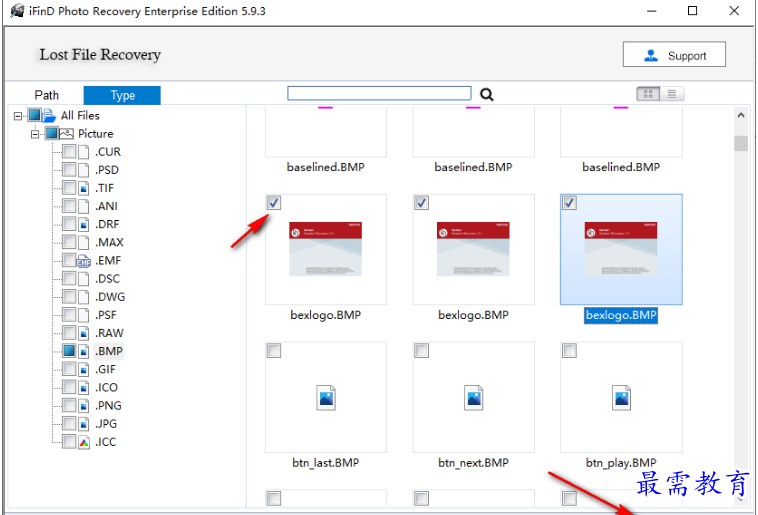Click the .CUR blank file icon

pyautogui.click(x=84, y=152)
